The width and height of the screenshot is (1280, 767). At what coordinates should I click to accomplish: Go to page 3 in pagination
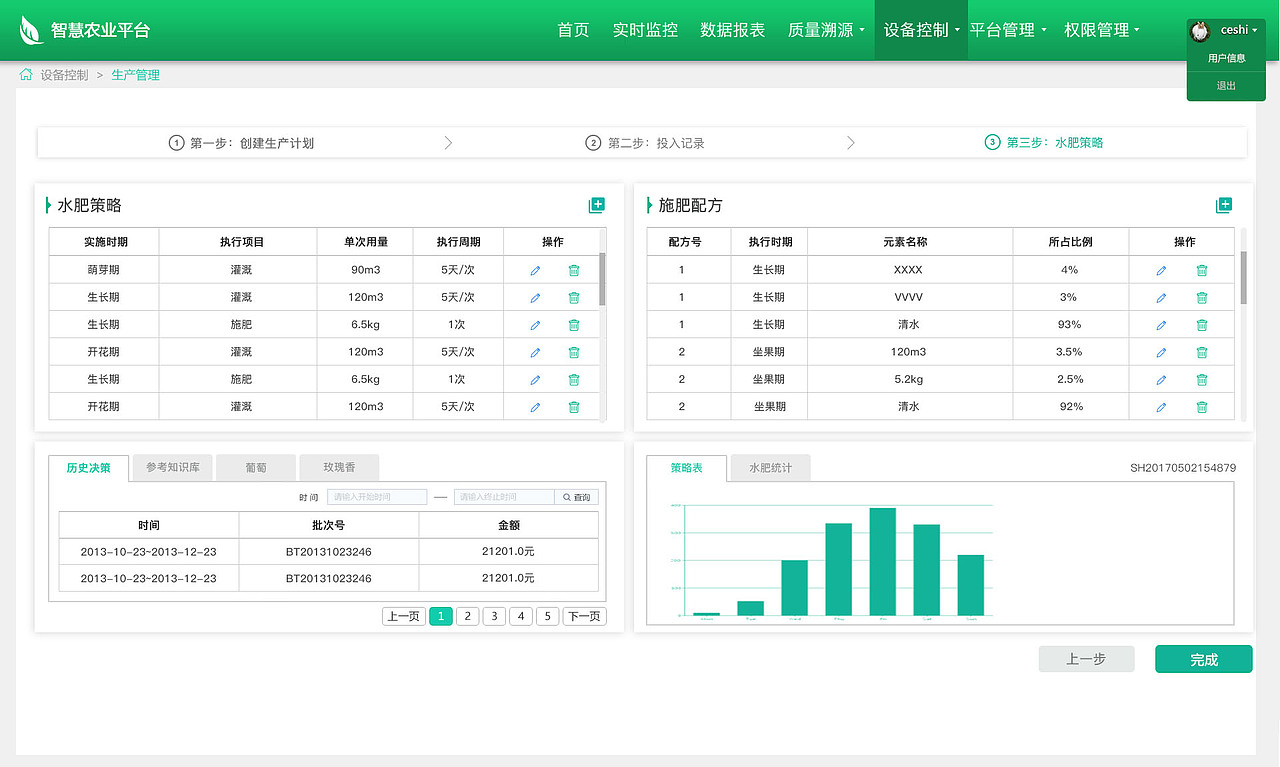coord(494,616)
